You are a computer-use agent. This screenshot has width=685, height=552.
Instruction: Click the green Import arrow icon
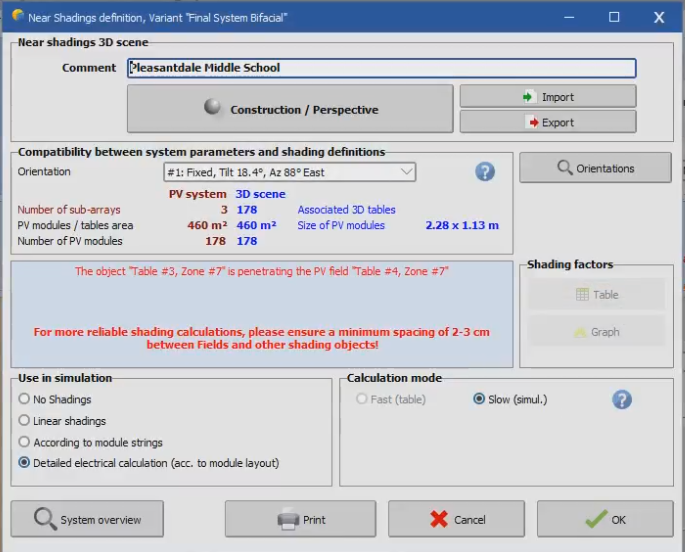528,97
